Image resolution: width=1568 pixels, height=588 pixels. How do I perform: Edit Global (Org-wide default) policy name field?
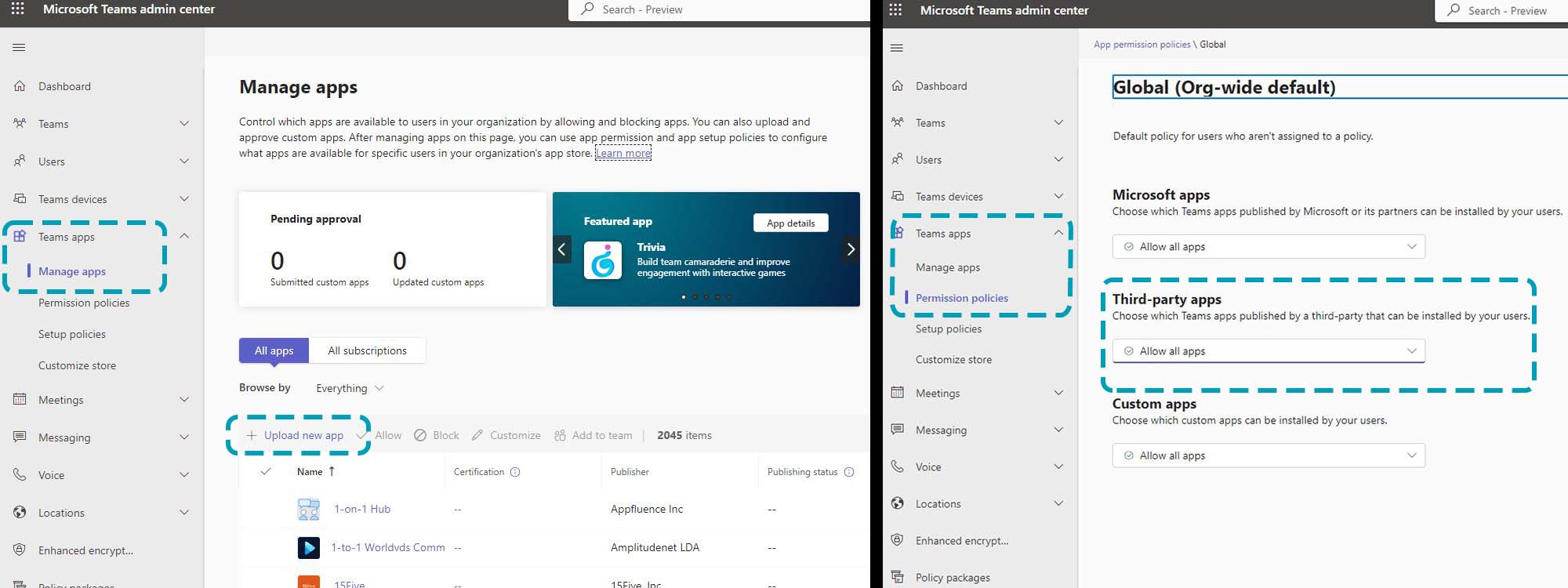point(1340,87)
